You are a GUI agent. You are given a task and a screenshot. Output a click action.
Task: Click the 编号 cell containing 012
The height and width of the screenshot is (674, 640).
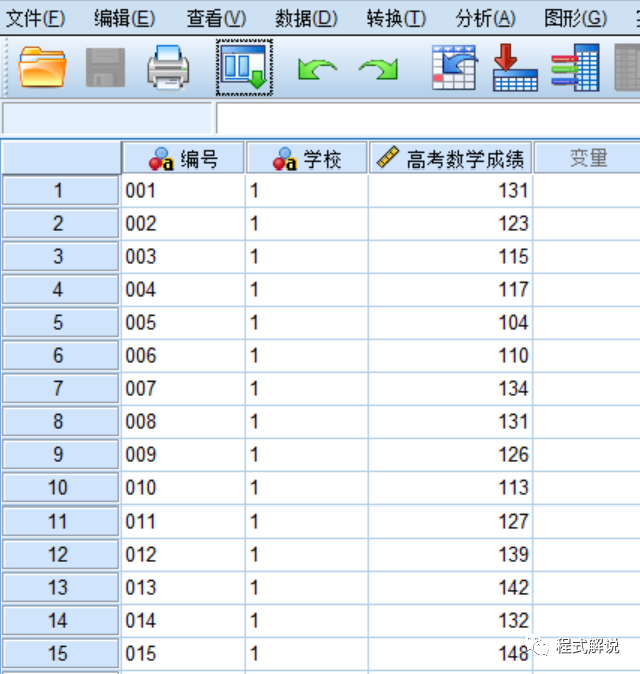coord(184,555)
